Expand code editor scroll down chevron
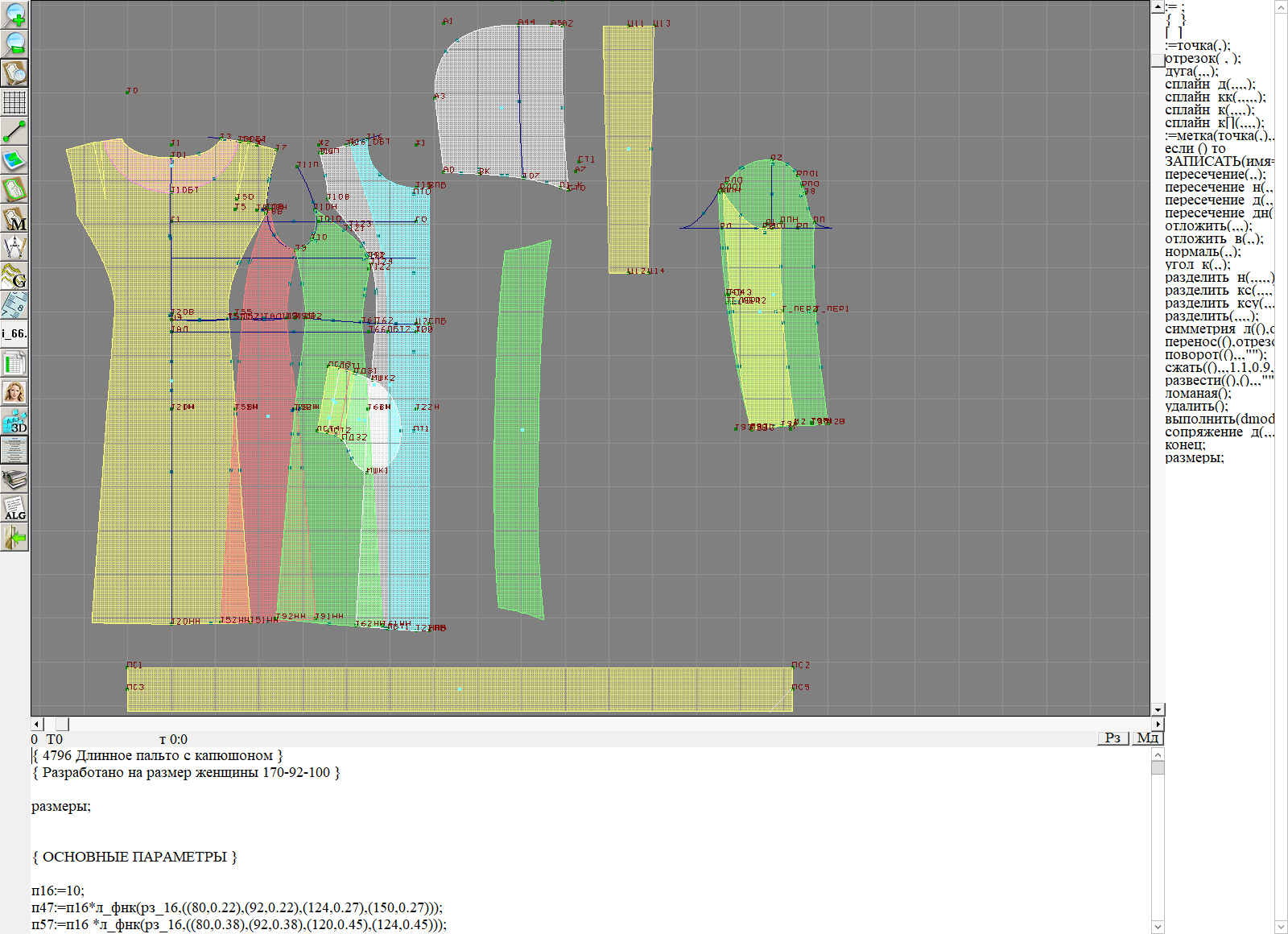 1158,927
